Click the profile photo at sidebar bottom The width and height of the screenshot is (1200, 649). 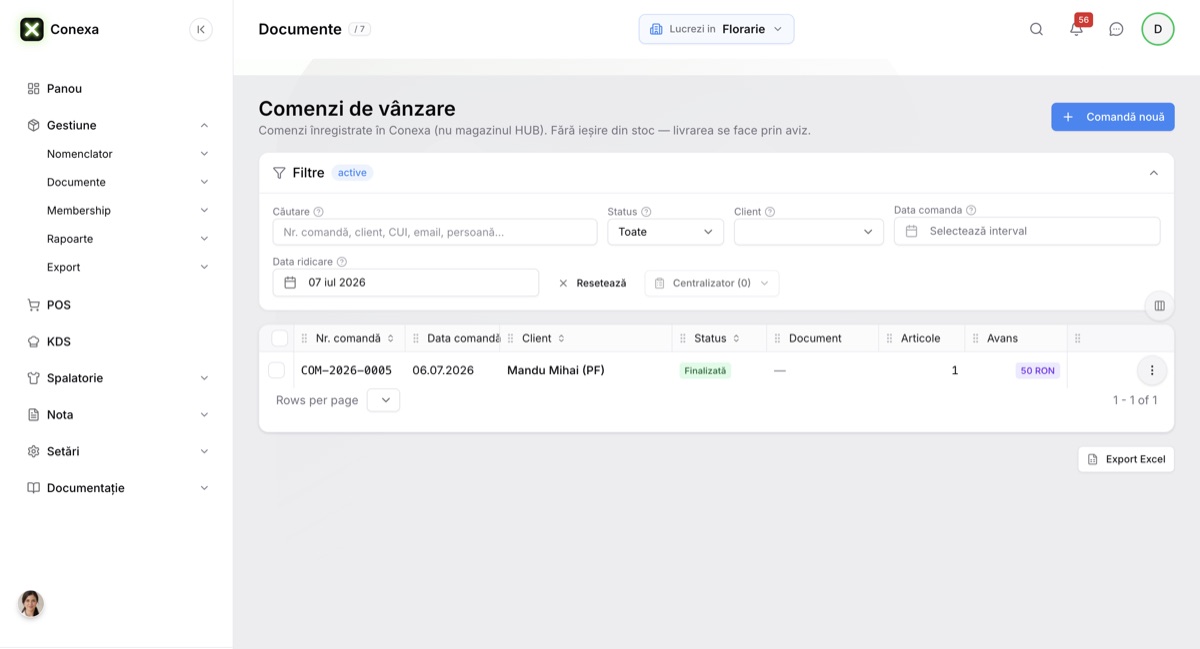click(x=31, y=604)
